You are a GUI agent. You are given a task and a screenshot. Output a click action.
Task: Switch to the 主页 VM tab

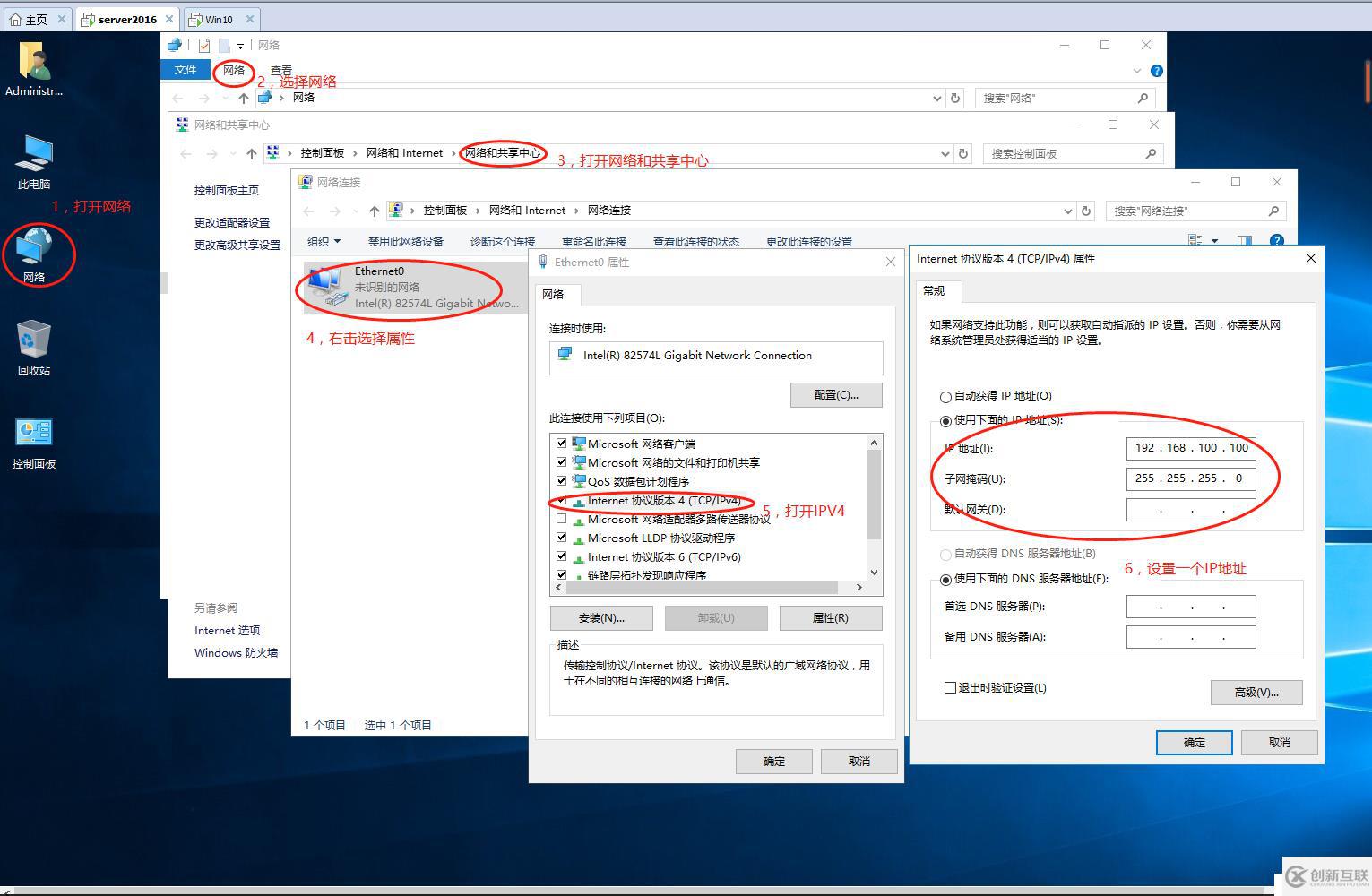coord(37,19)
